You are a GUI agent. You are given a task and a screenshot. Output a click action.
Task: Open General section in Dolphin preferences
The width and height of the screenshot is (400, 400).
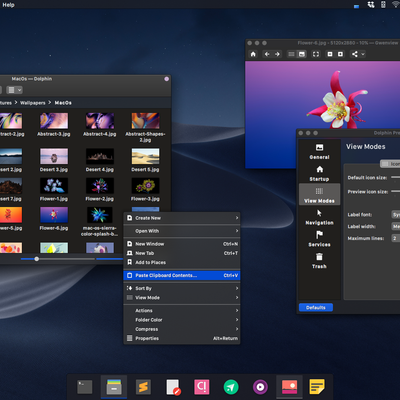tap(319, 151)
